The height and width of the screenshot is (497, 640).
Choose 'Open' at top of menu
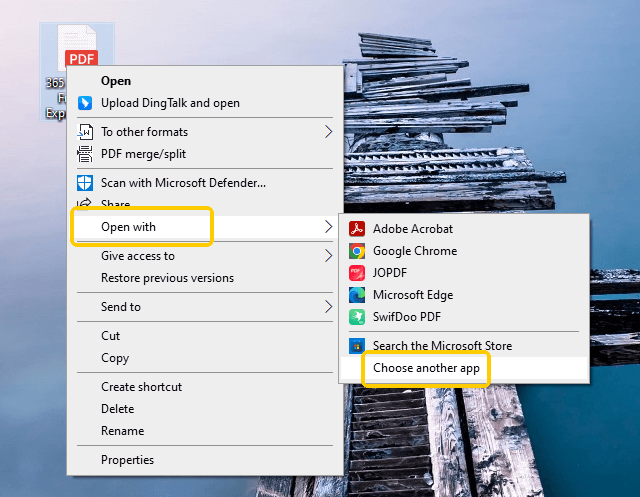pyautogui.click(x=116, y=81)
